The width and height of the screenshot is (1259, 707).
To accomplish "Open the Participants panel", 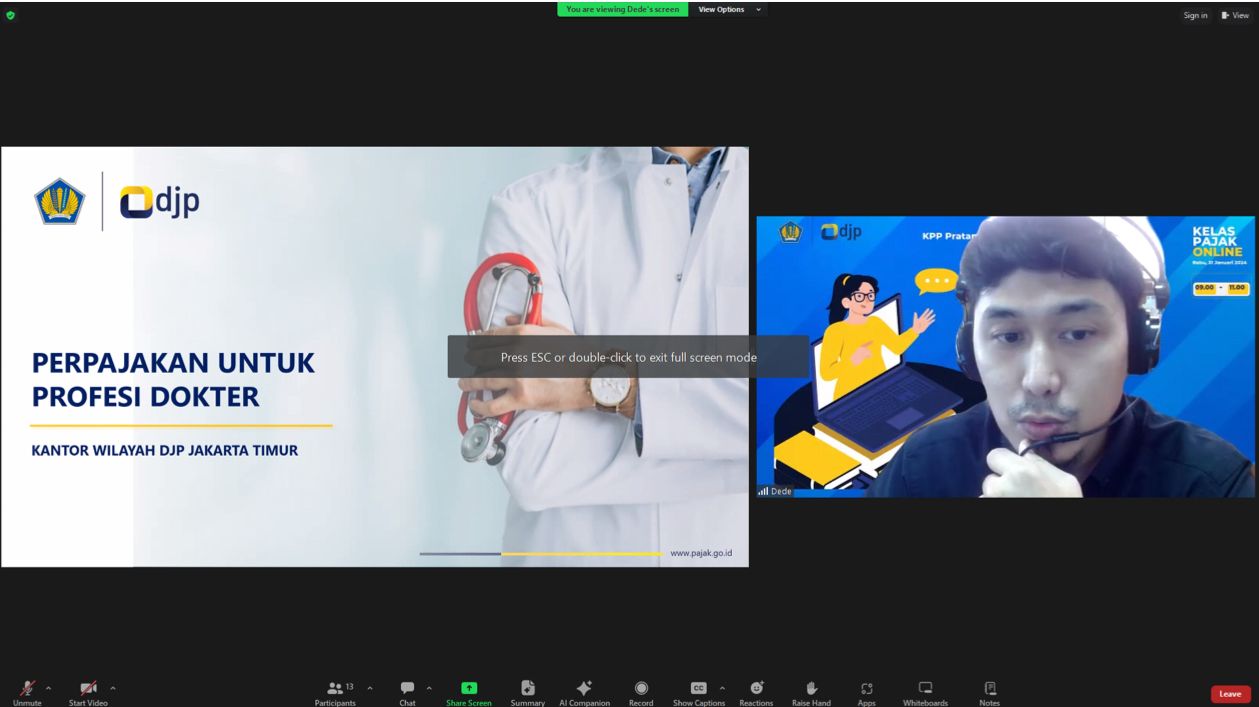I will pos(334,691).
